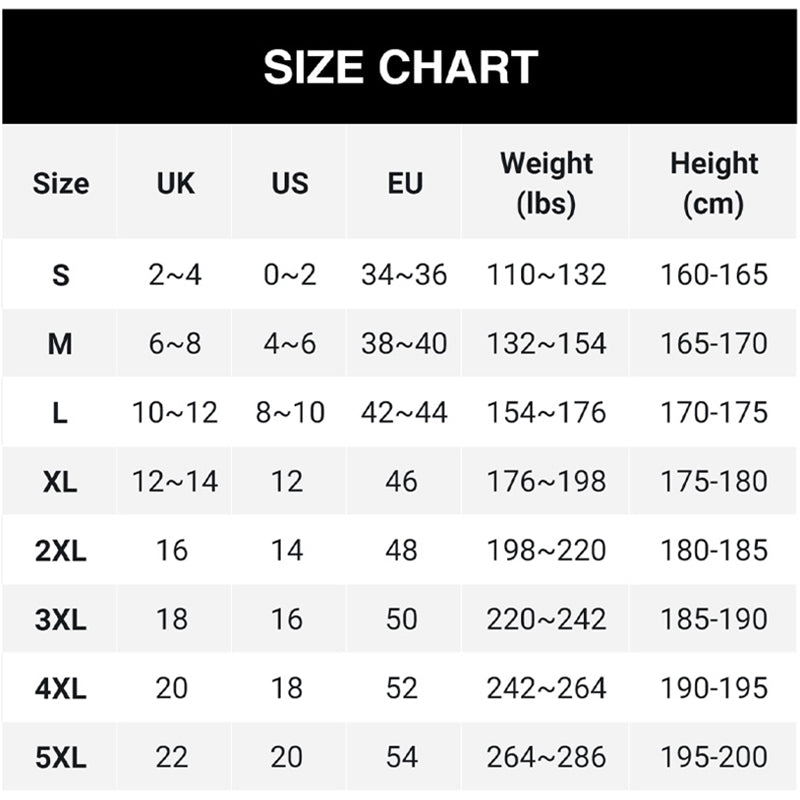Select the 12~14 UK size cell

(x=175, y=482)
